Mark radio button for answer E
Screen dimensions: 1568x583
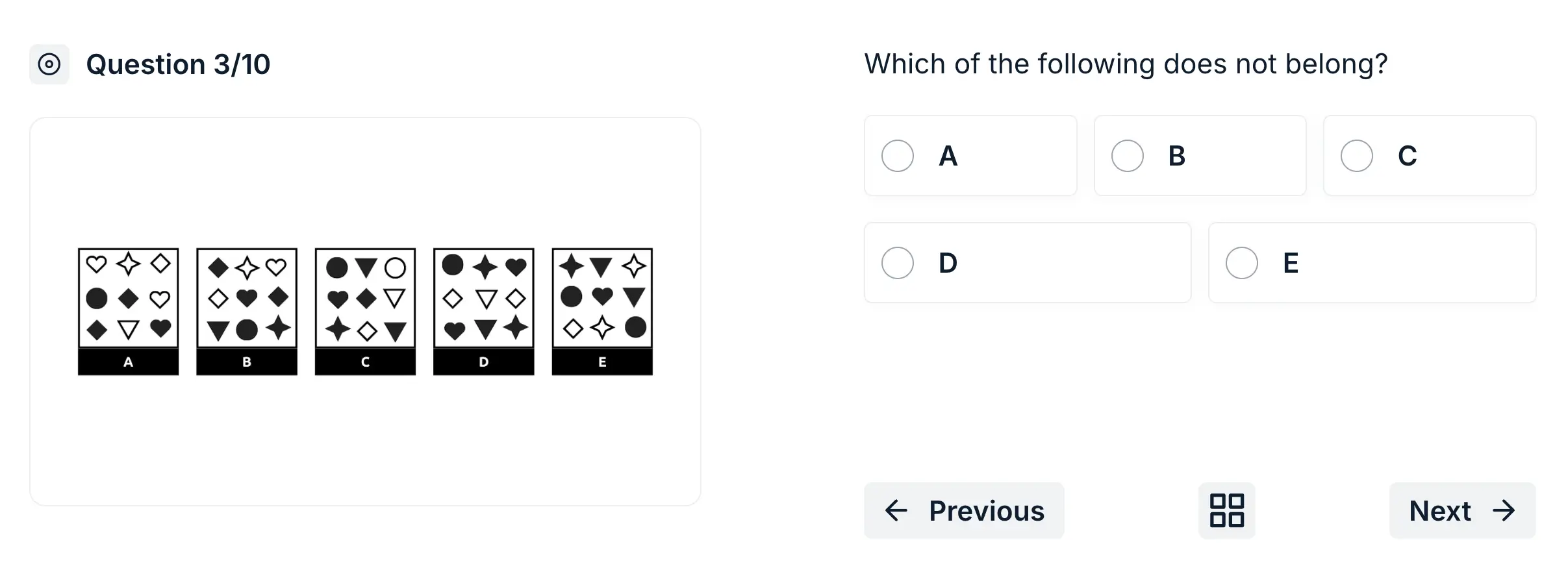(x=1241, y=263)
